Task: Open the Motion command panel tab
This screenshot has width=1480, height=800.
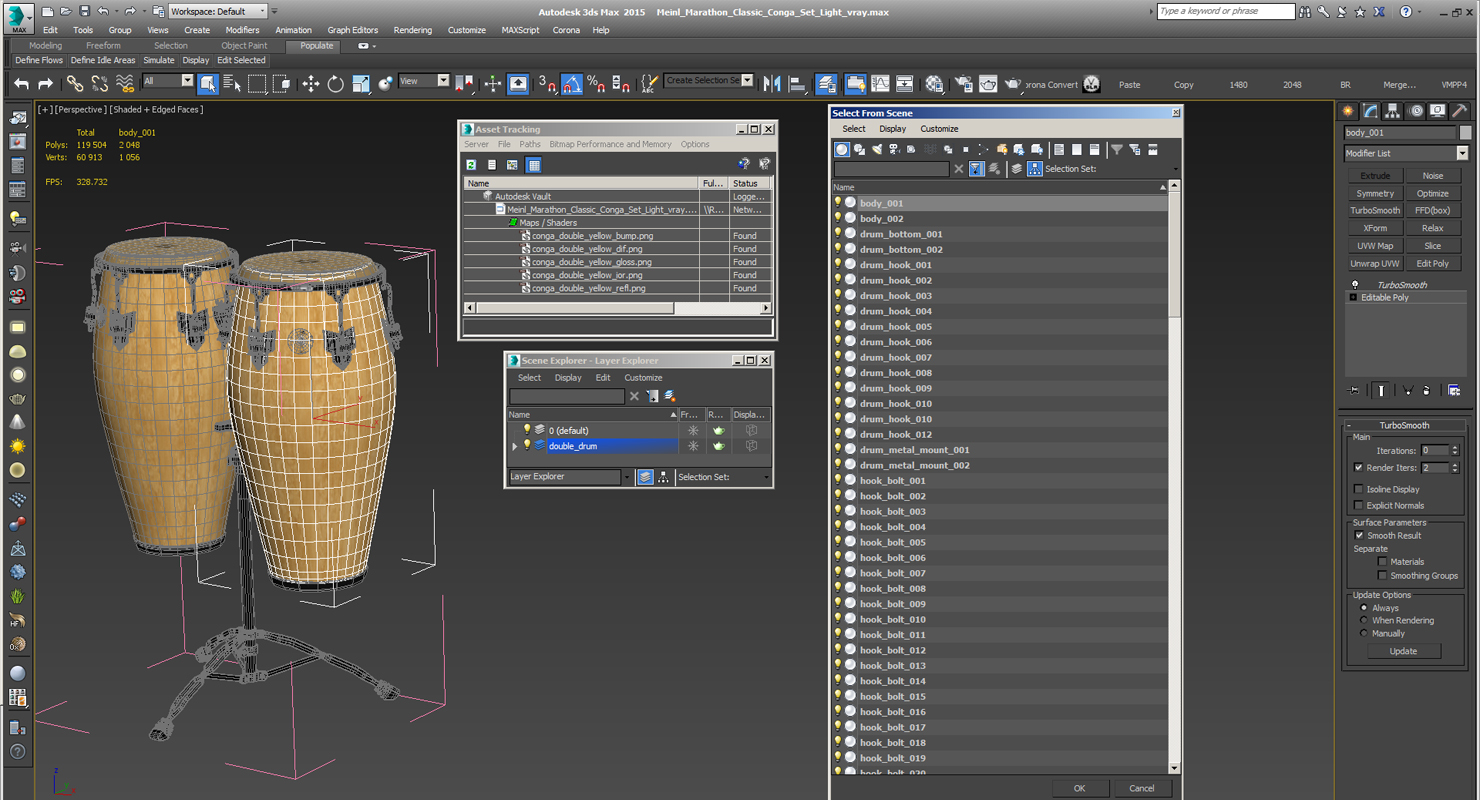Action: (1415, 111)
